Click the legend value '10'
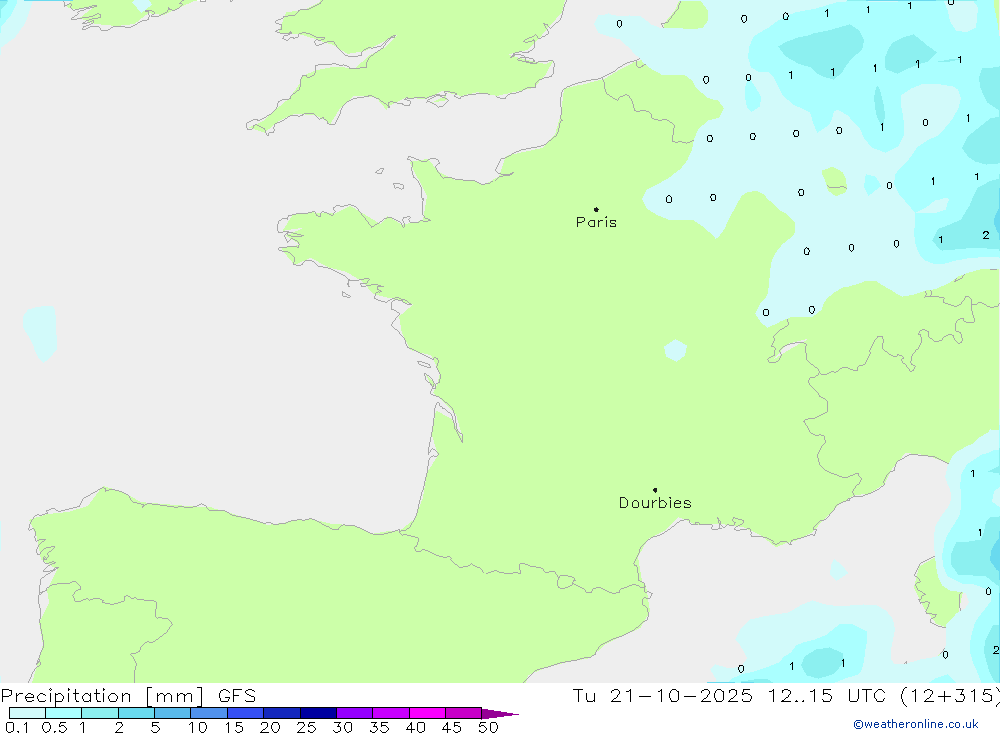Viewport: 1000px width, 733px height. pos(198,727)
